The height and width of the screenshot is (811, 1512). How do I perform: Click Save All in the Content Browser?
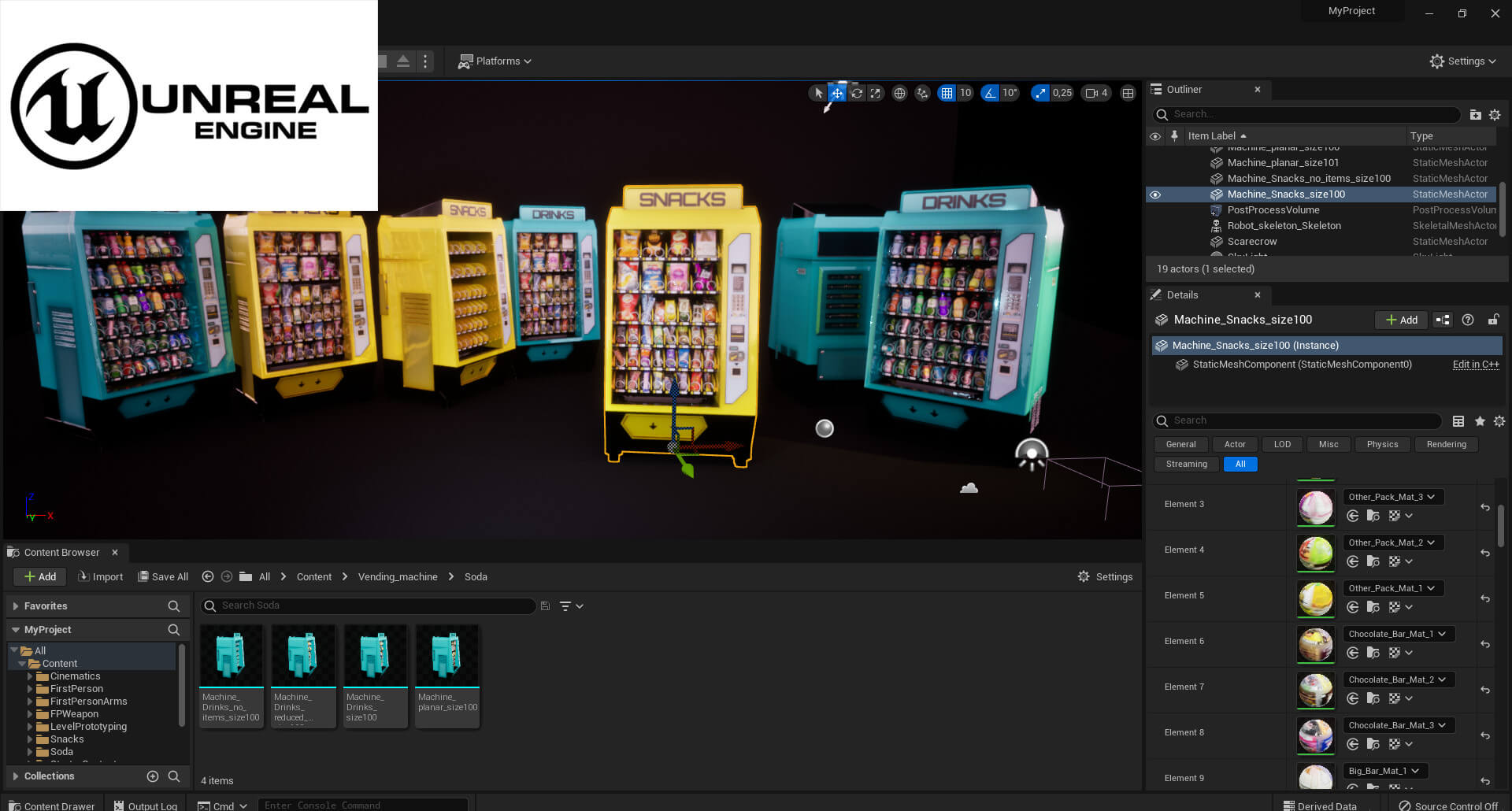point(163,577)
